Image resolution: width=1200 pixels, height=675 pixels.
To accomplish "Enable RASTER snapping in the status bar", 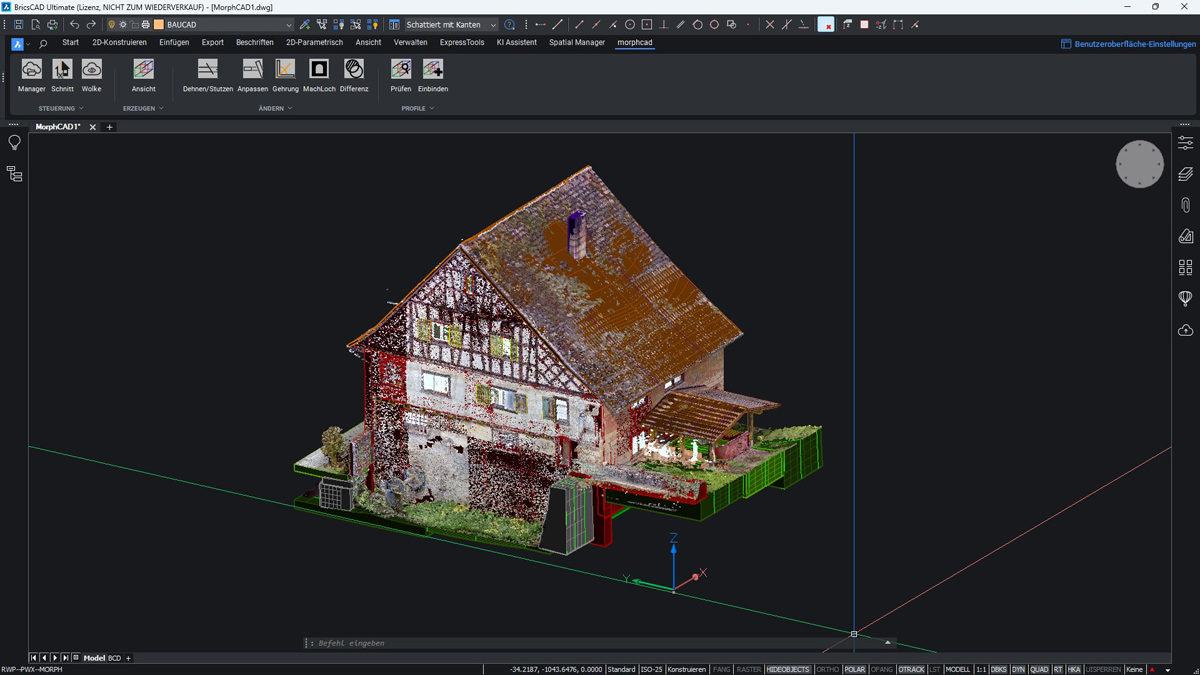I will 749,668.
